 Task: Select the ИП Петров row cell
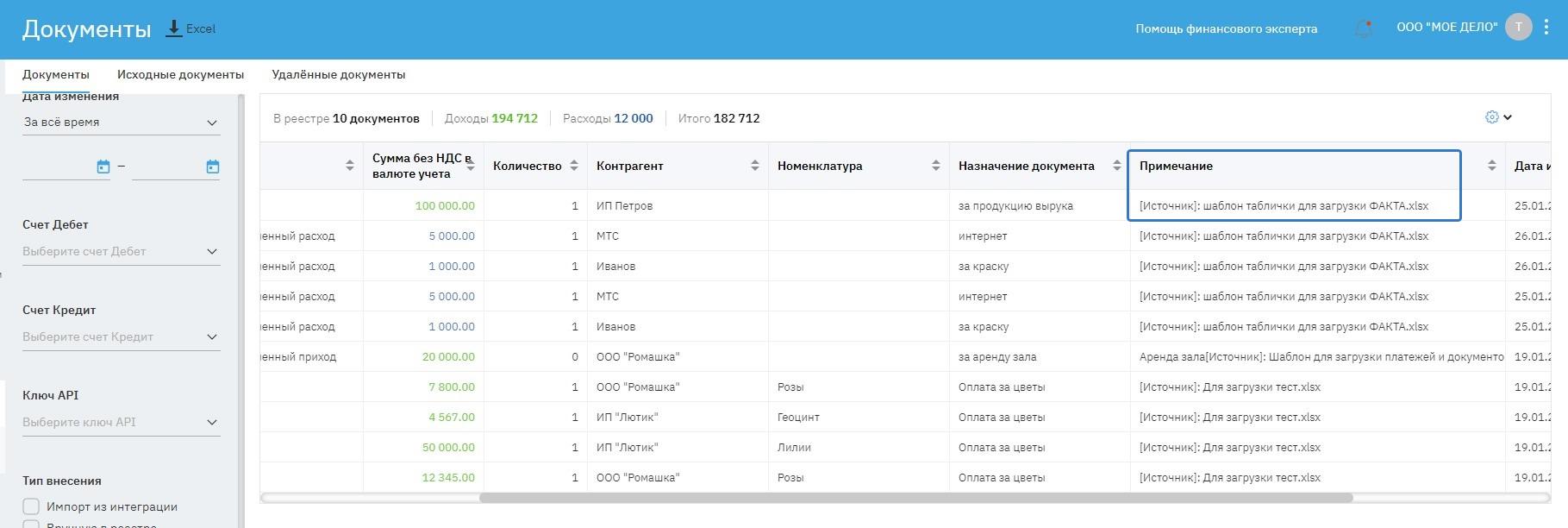[x=678, y=205]
